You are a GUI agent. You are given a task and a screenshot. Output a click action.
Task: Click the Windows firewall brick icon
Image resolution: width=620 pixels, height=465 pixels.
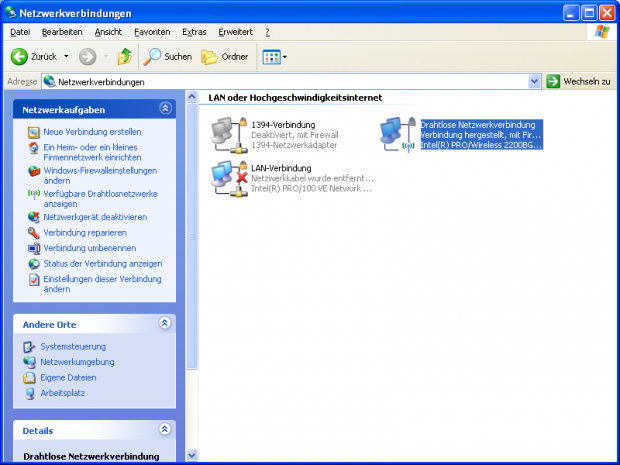pyautogui.click(x=34, y=171)
